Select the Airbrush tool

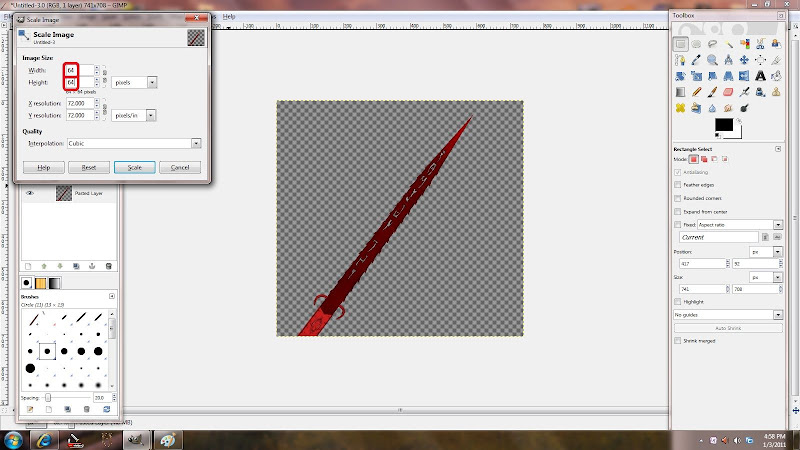point(744,92)
